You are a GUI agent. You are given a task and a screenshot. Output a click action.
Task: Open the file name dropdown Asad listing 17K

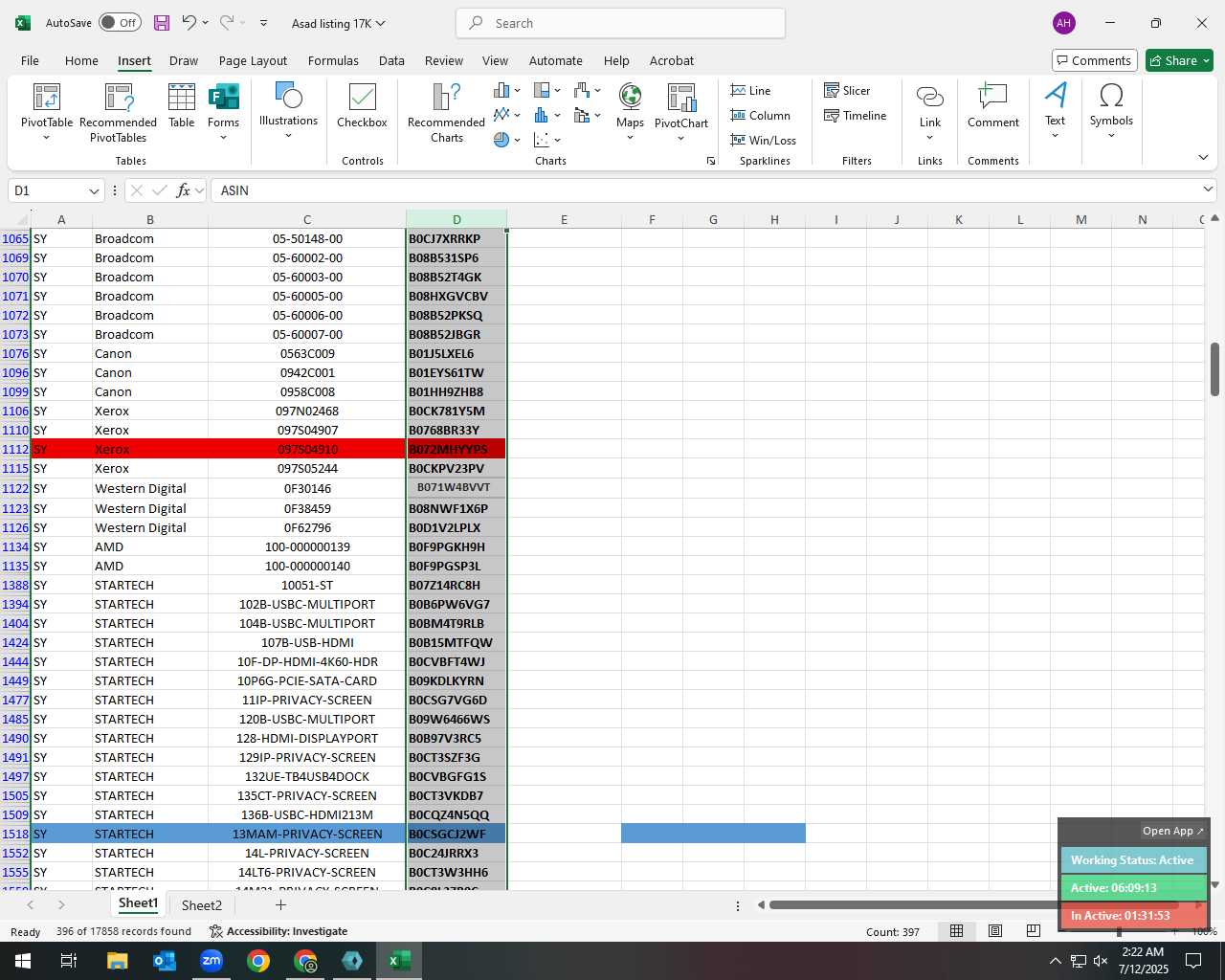[339, 23]
